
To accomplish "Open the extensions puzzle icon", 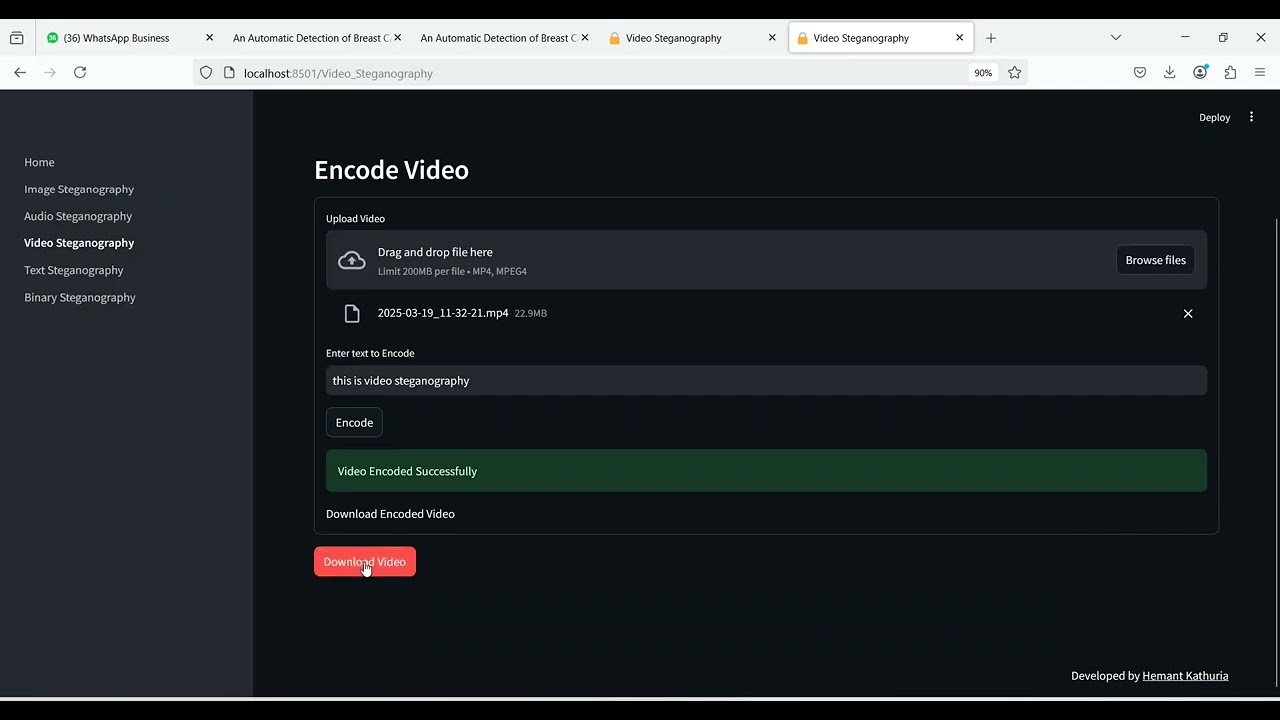I will point(1230,72).
